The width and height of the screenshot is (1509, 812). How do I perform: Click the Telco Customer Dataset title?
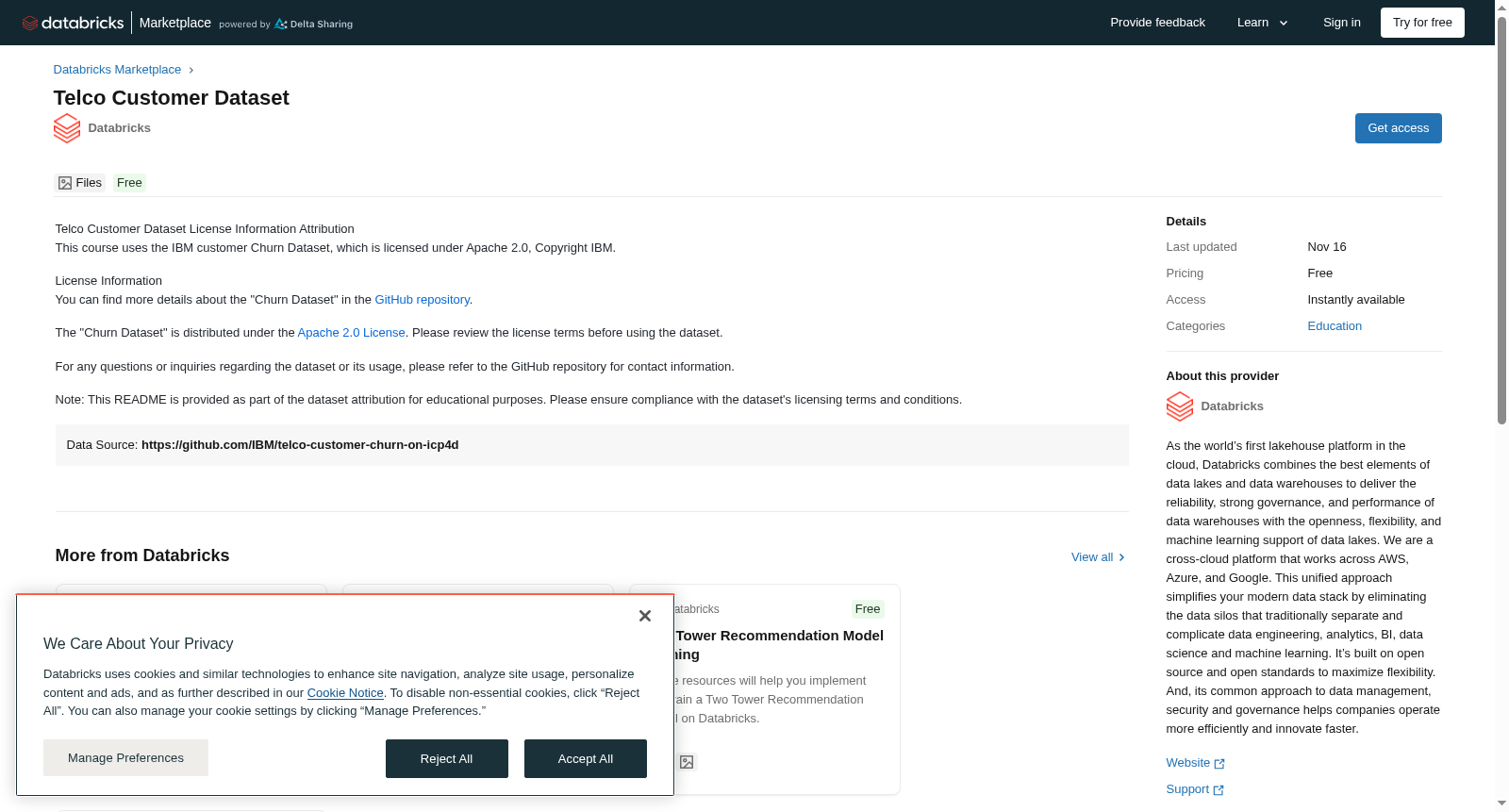pyautogui.click(x=172, y=98)
